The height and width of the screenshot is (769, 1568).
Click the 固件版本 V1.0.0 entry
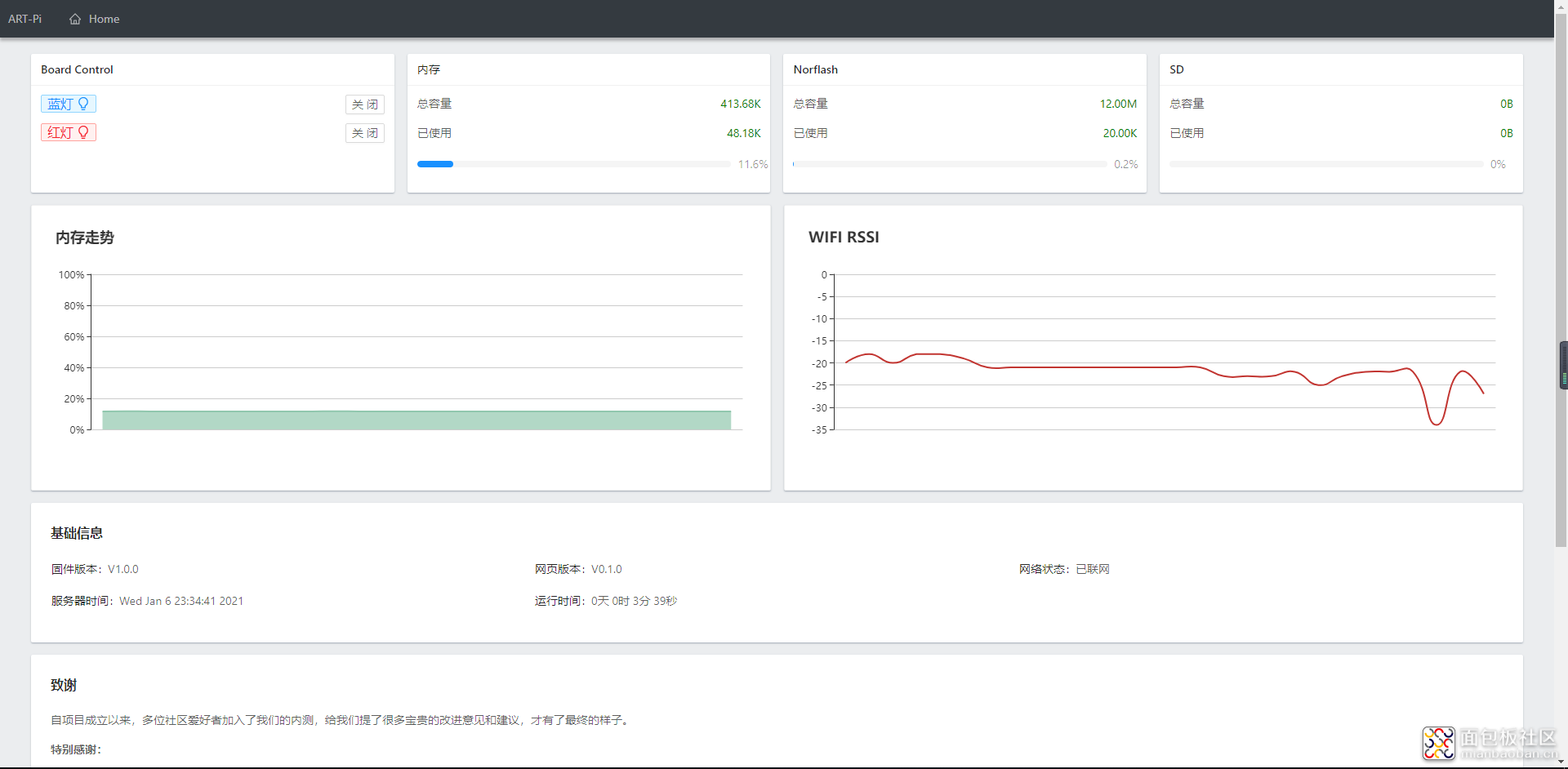pyautogui.click(x=95, y=569)
